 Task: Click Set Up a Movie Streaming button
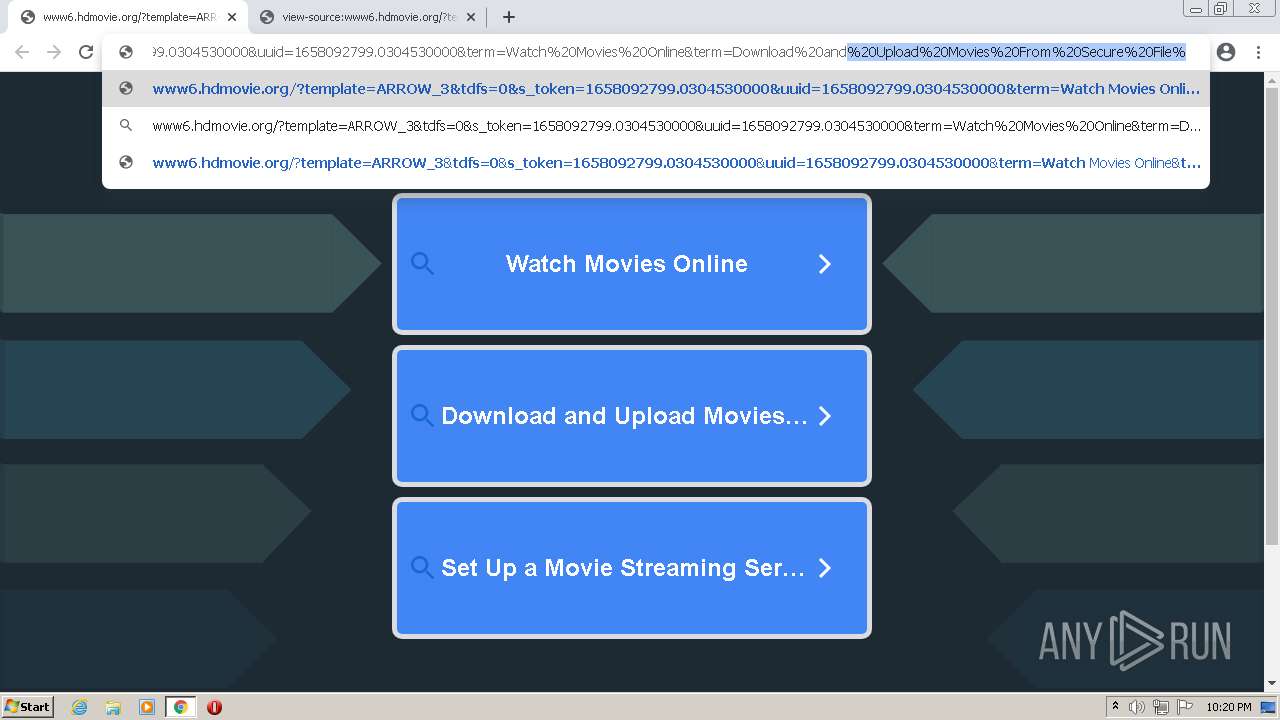632,568
